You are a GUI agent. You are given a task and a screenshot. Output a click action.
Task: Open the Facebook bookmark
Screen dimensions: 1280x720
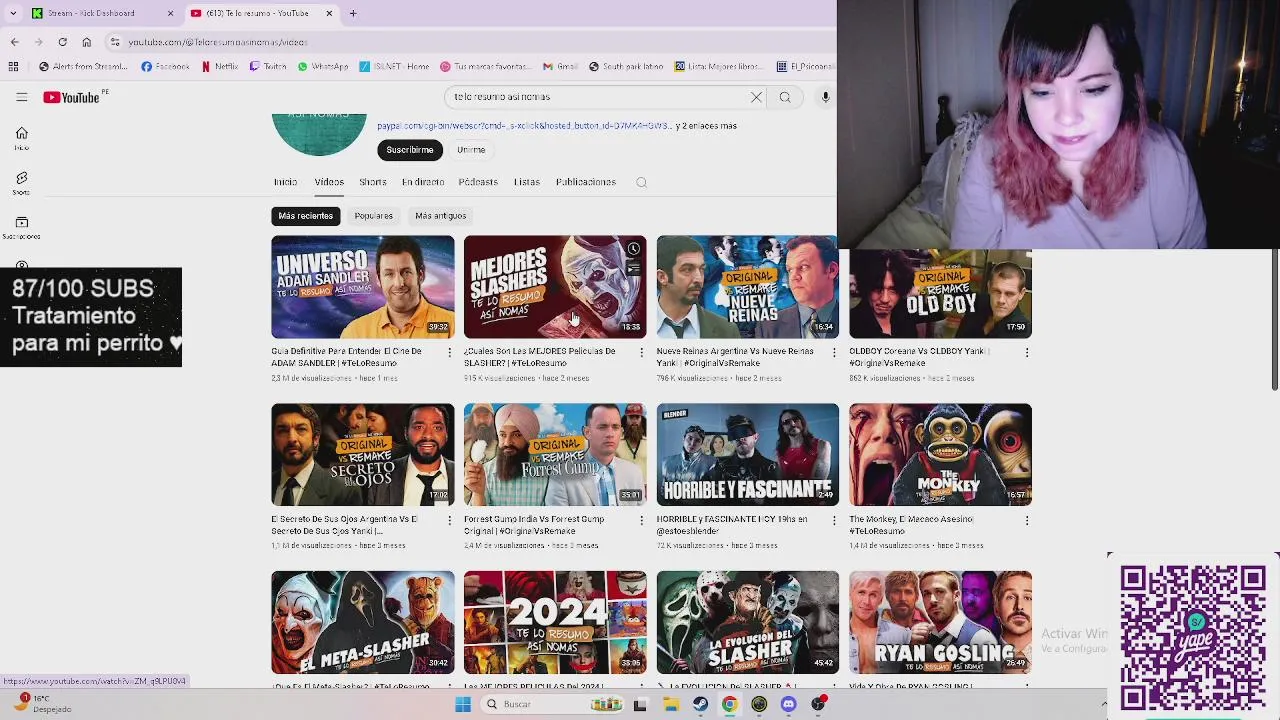pos(166,67)
